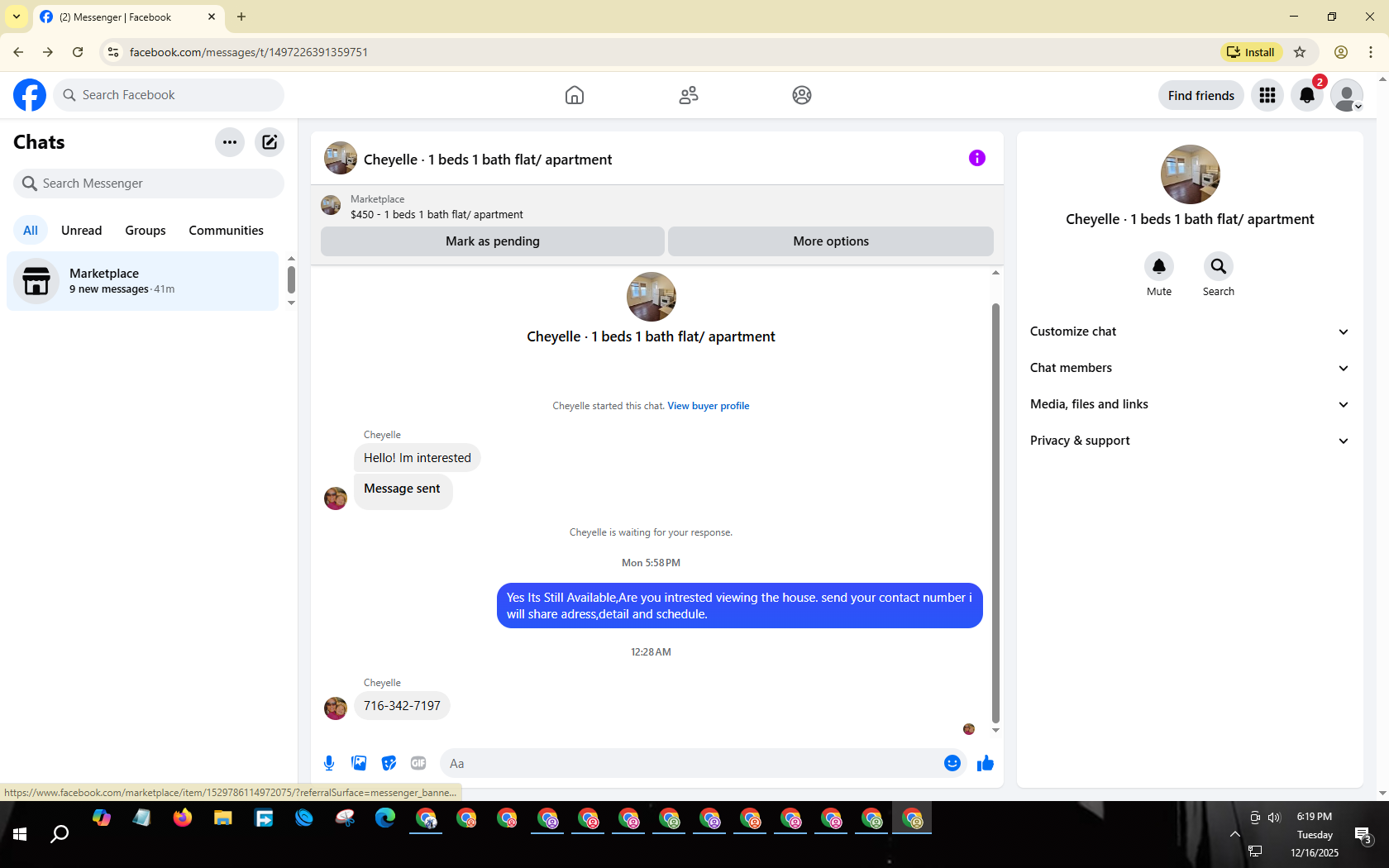Screen dimensions: 1389x868
Task: Expand Media, files and links section
Action: point(1189,404)
